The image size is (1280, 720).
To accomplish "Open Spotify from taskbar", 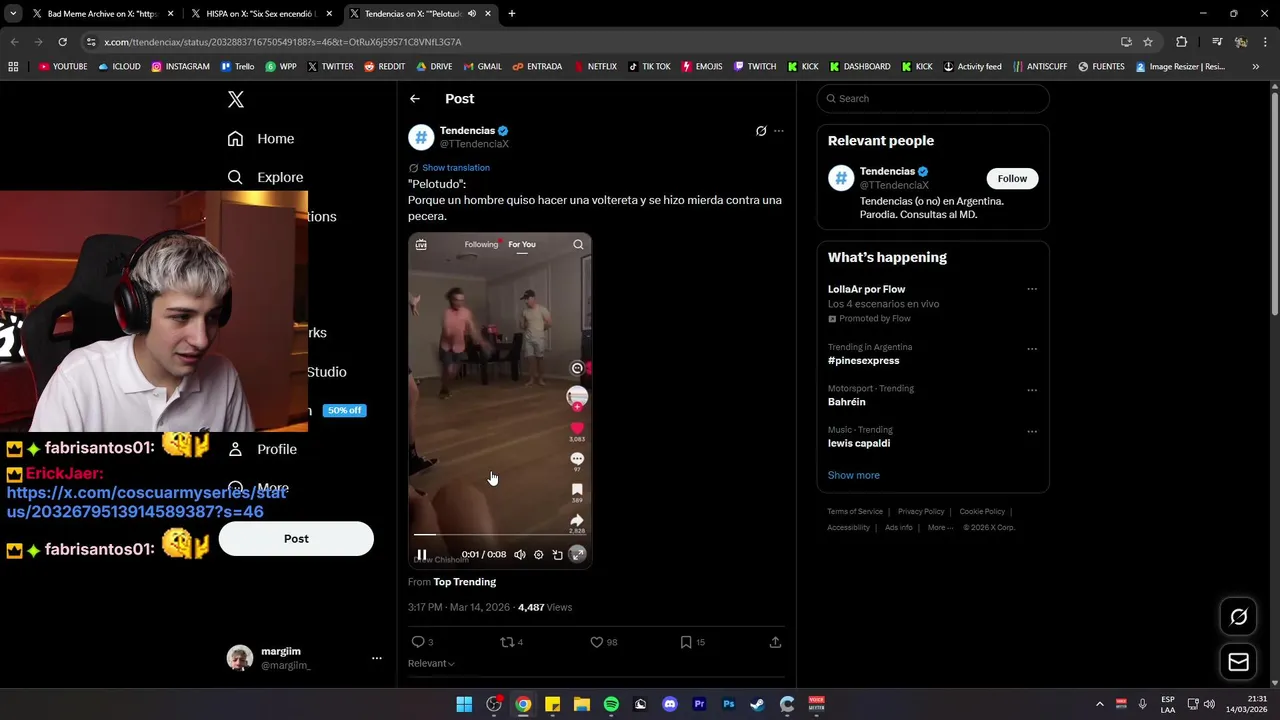I will tap(611, 705).
